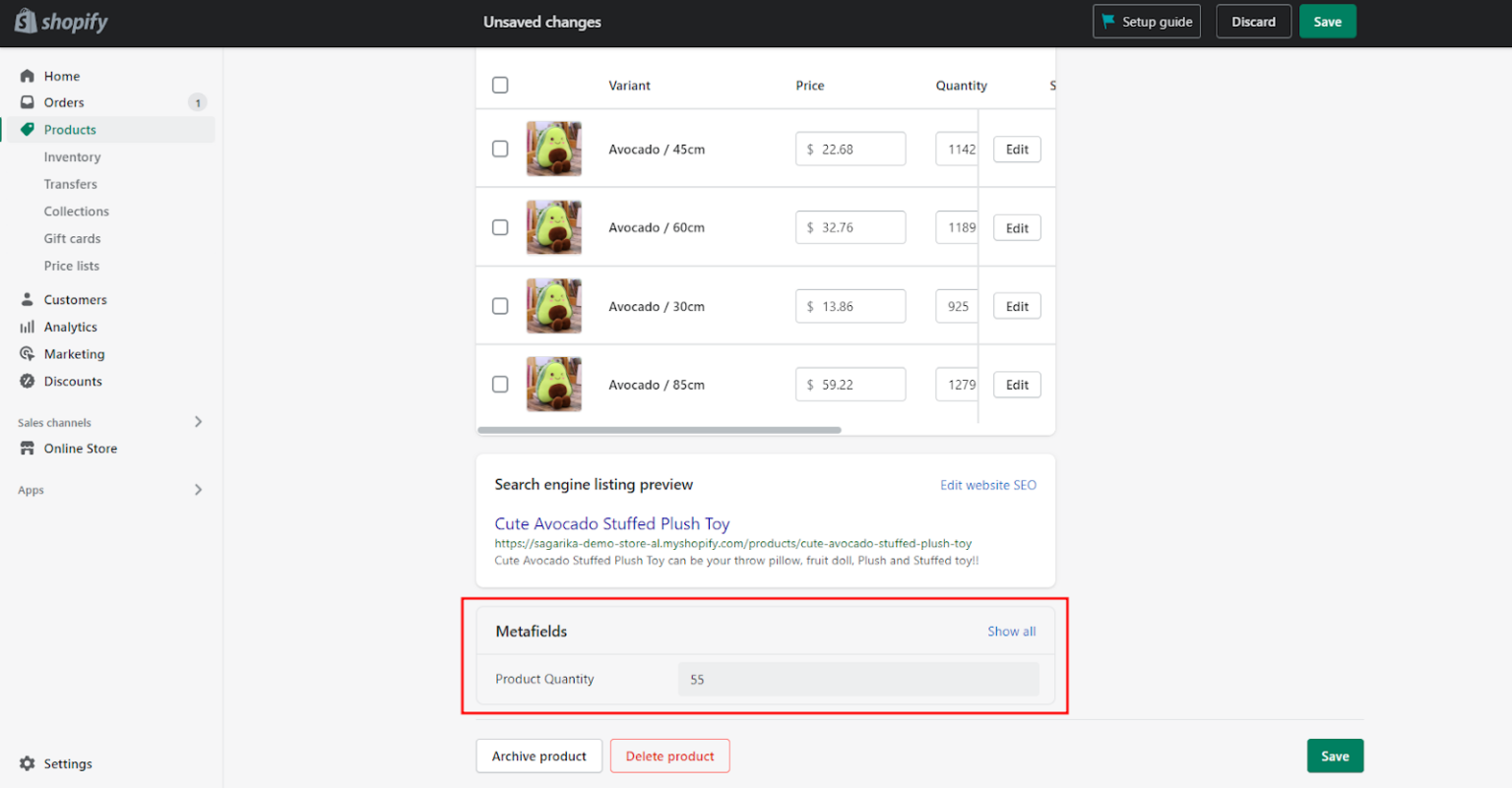The width and height of the screenshot is (1512, 788).
Task: Open Collections under Products
Action: [76, 211]
